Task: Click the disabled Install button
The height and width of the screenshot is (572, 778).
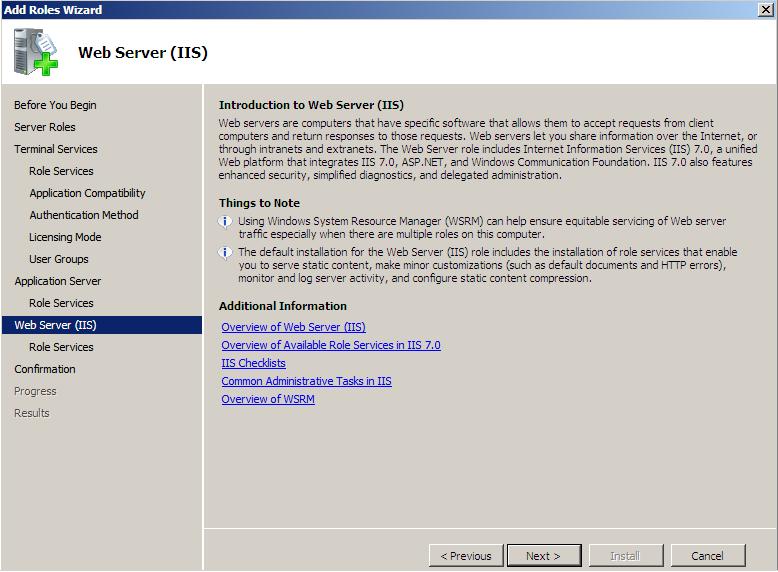Action: coord(626,556)
